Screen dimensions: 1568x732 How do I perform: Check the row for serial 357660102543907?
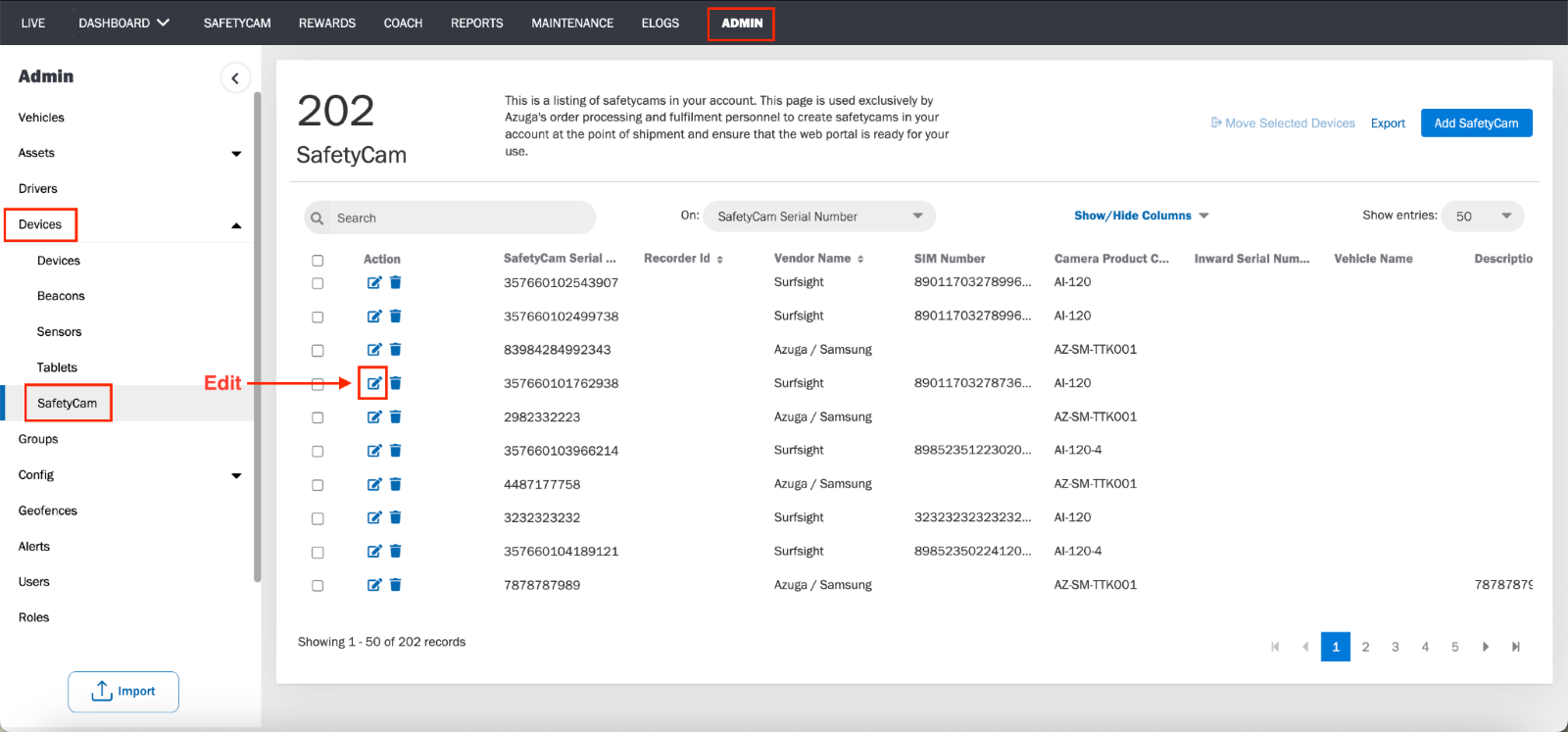[x=318, y=283]
